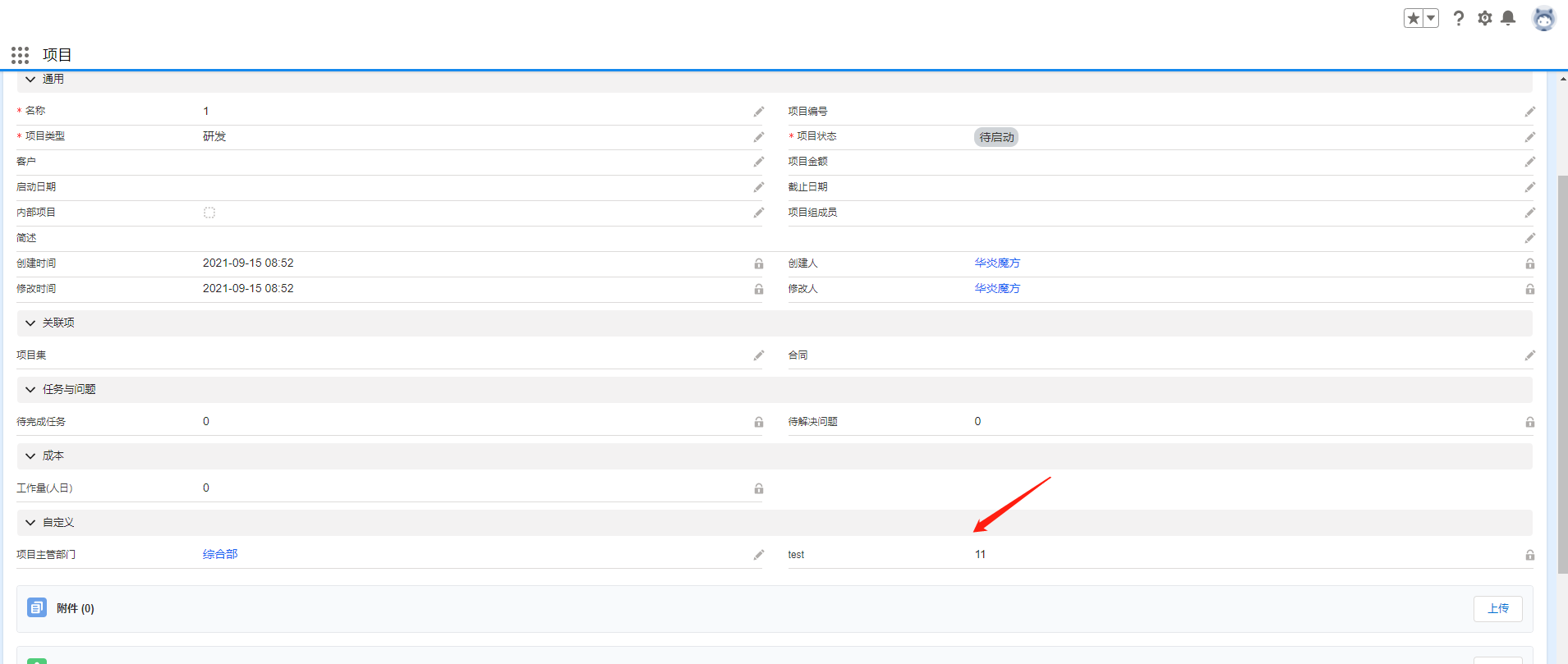Screen dimensions: 1568x664
Task: Open the notifications bell icon
Action: [1508, 18]
